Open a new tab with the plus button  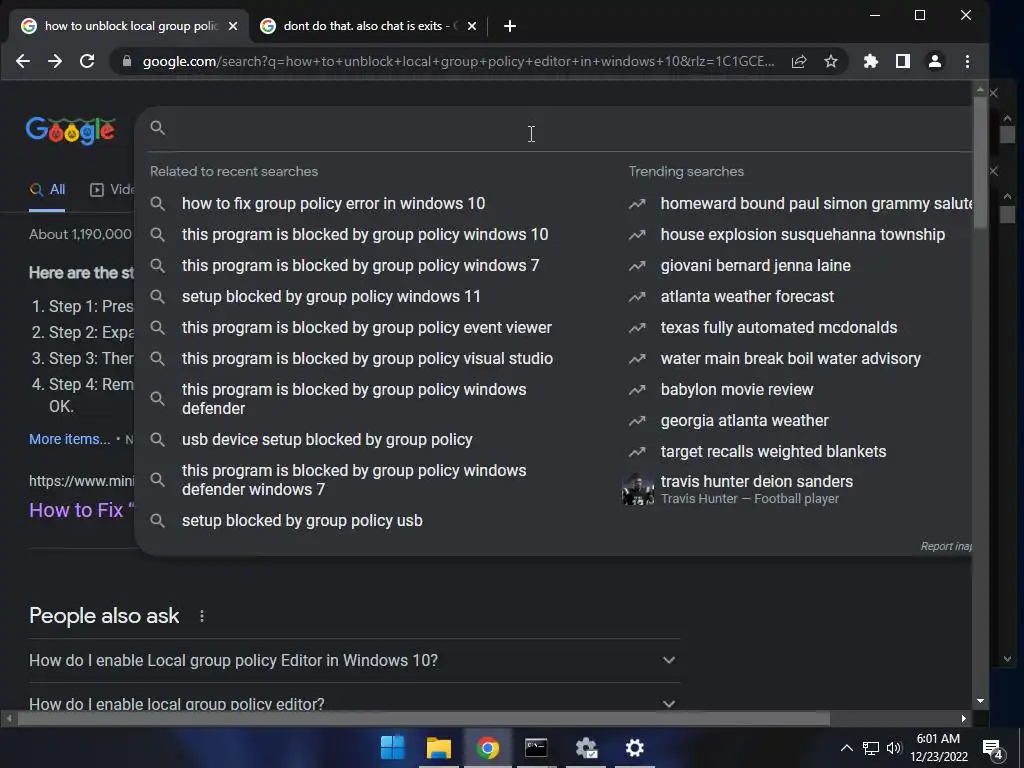510,26
